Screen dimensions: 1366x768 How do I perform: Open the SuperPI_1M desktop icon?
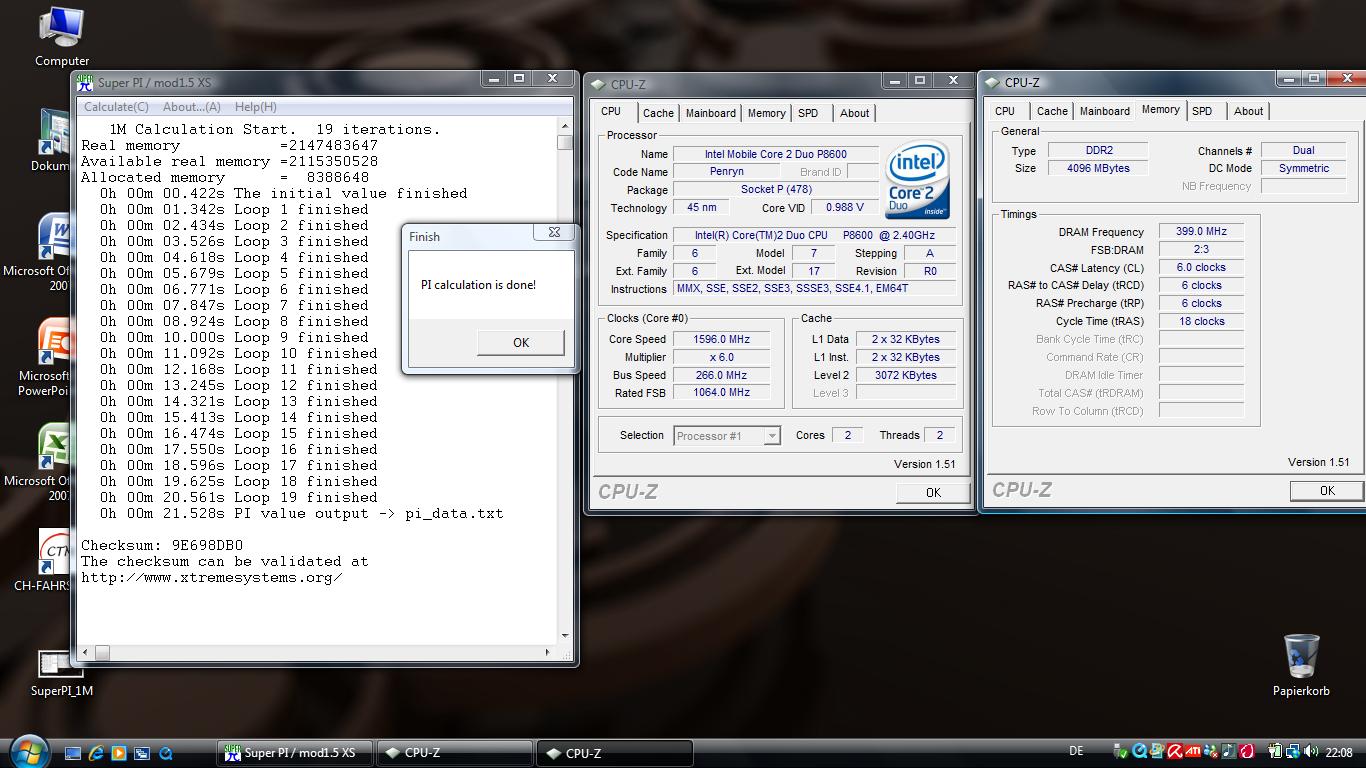(x=61, y=673)
